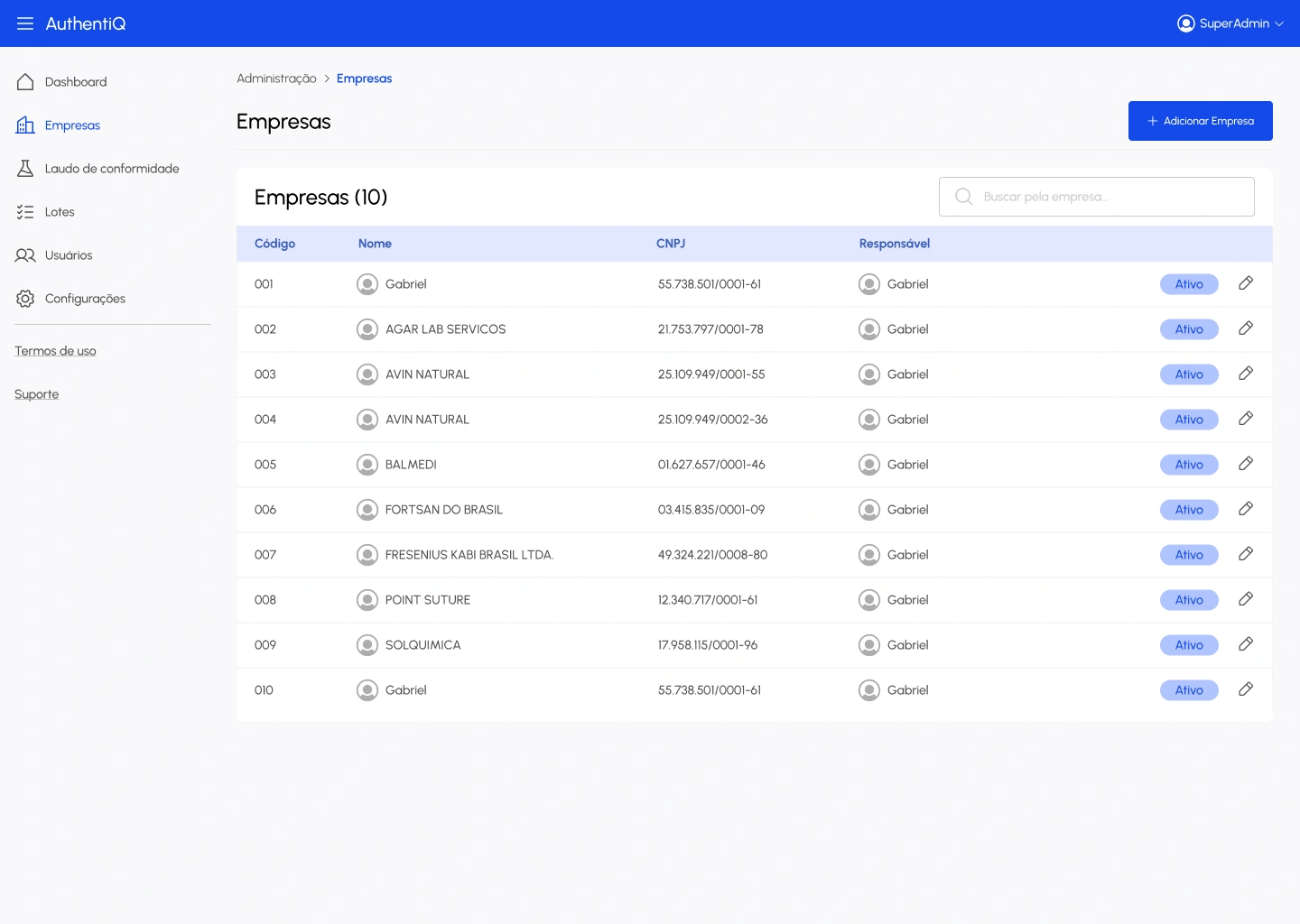This screenshot has width=1300, height=924.
Task: Click pencil icon for BALMEDI row
Action: tap(1246, 464)
